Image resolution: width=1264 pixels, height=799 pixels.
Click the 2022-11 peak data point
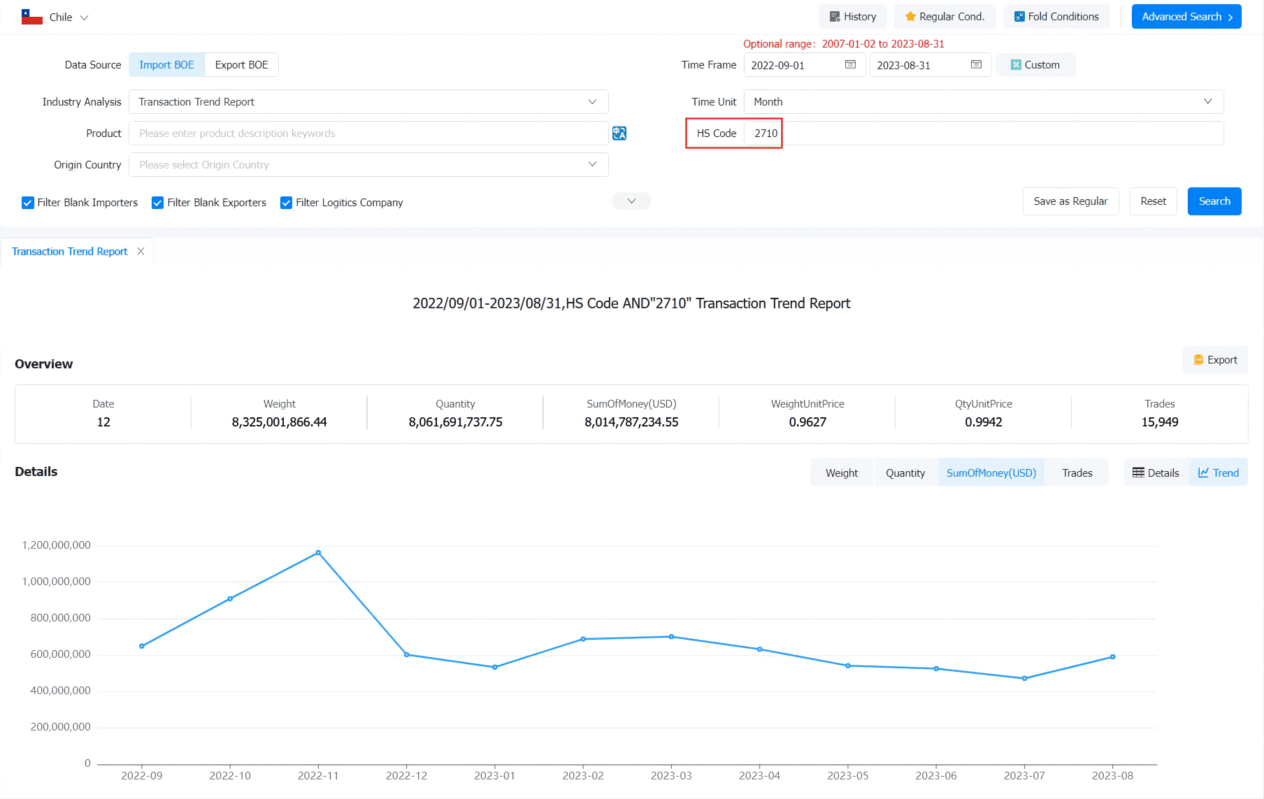tap(318, 552)
